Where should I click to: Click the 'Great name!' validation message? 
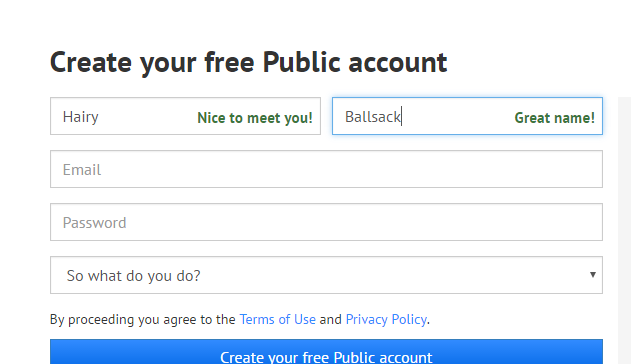point(555,118)
